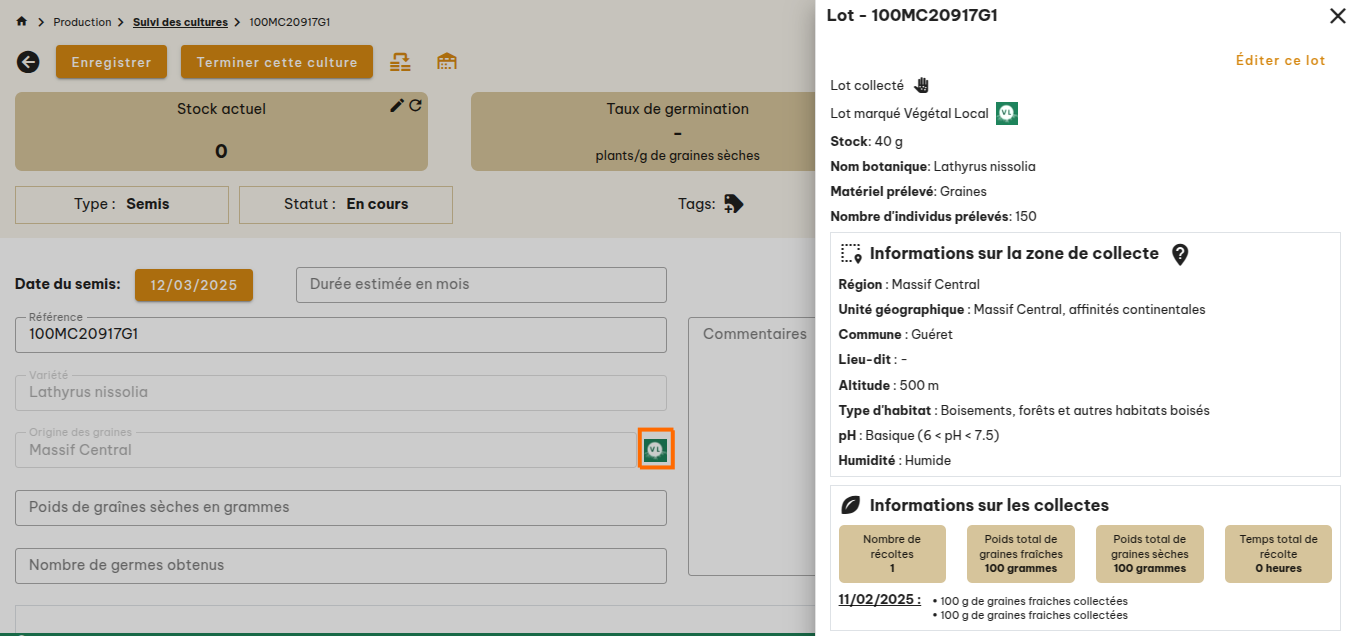This screenshot has width=1351, height=636.
Task: Click the stacked rows transfer icon
Action: [x=400, y=62]
